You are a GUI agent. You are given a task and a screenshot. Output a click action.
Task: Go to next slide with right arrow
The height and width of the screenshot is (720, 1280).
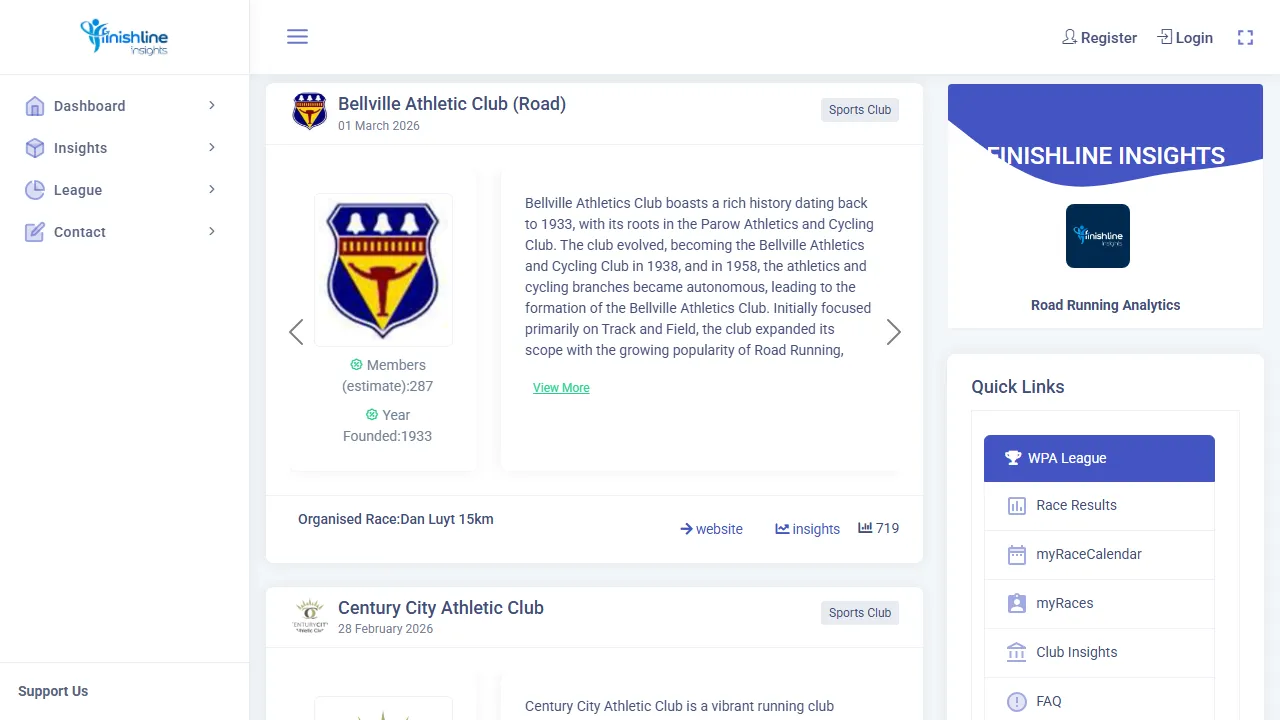click(x=893, y=332)
